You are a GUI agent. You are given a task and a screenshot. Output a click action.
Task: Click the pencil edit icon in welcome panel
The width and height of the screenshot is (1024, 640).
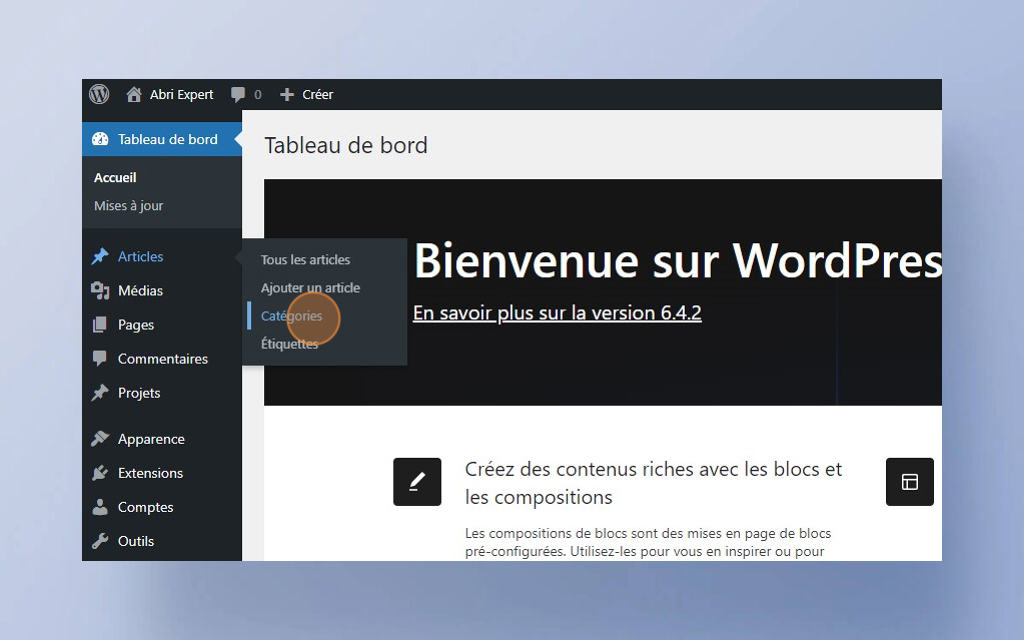pyautogui.click(x=417, y=482)
